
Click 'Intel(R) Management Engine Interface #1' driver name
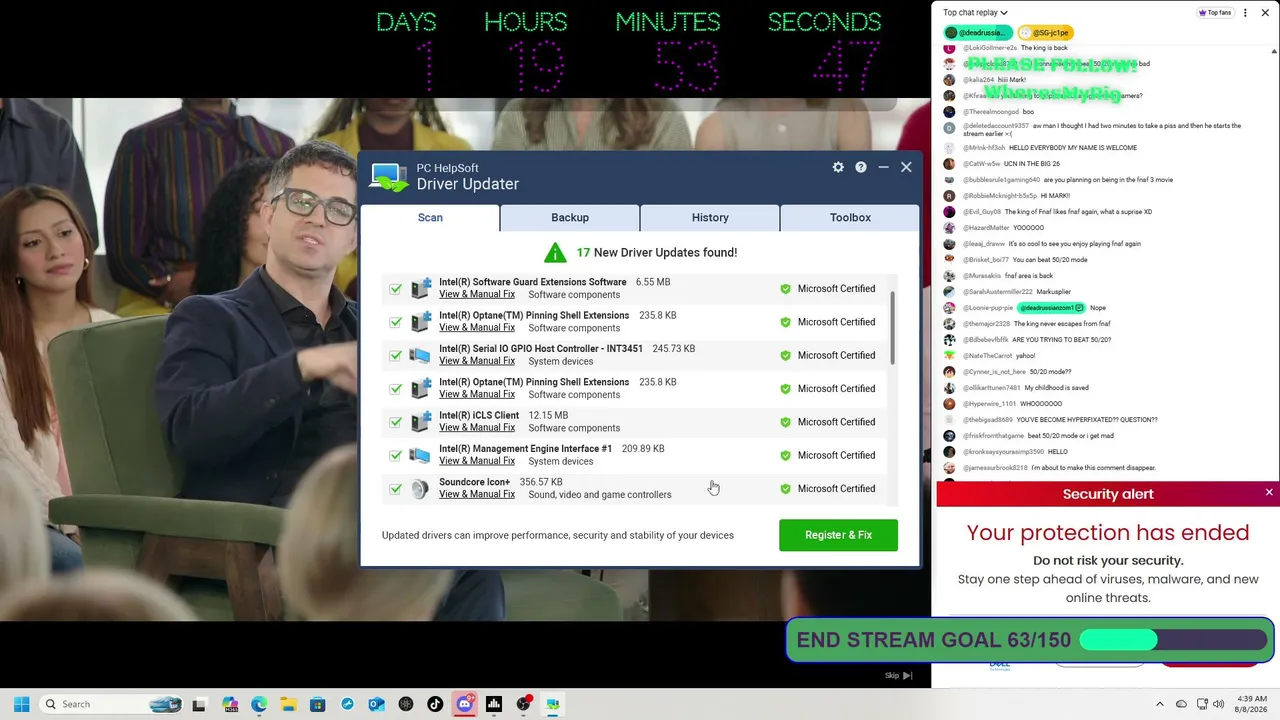point(525,449)
